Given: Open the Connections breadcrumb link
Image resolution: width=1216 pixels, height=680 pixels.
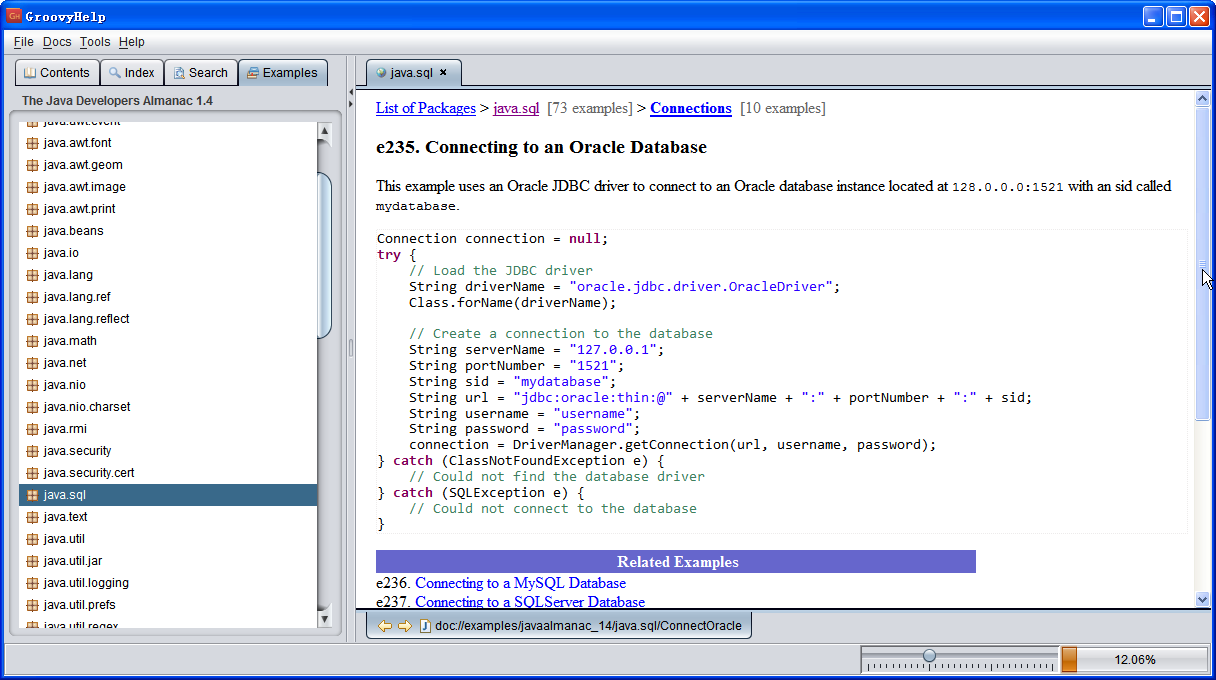Looking at the screenshot, I should 691,108.
